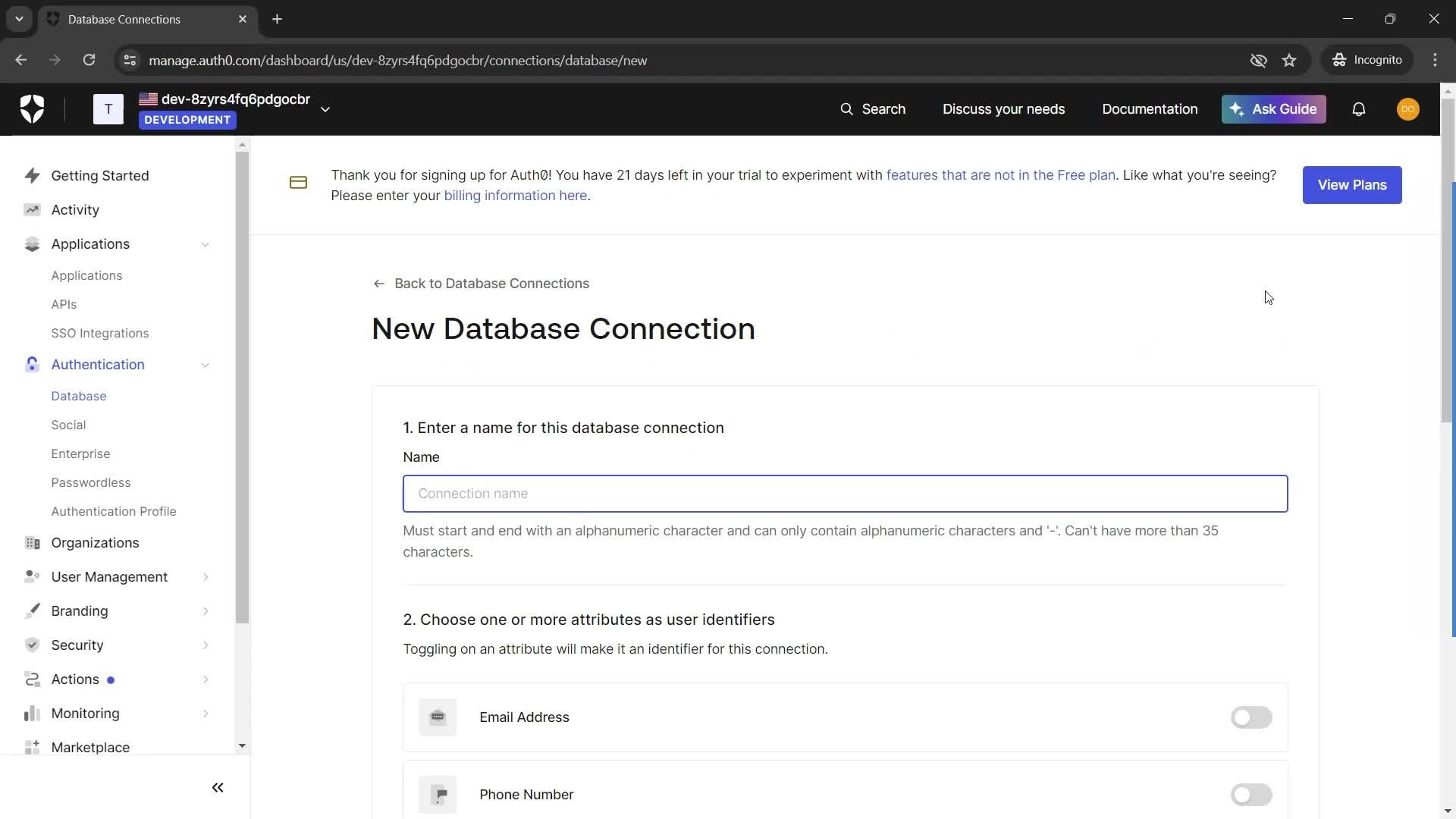This screenshot has height=819, width=1456.
Task: Click the Activity chart icon
Action: [32, 210]
